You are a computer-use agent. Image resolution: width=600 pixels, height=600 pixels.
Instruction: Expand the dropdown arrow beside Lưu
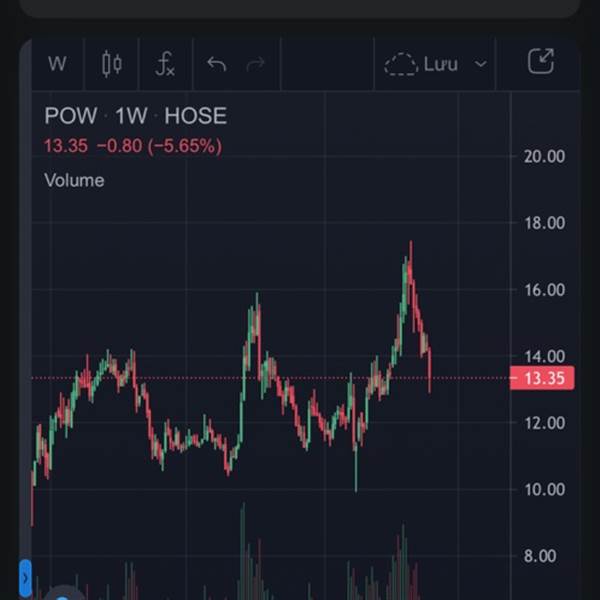[x=480, y=65]
